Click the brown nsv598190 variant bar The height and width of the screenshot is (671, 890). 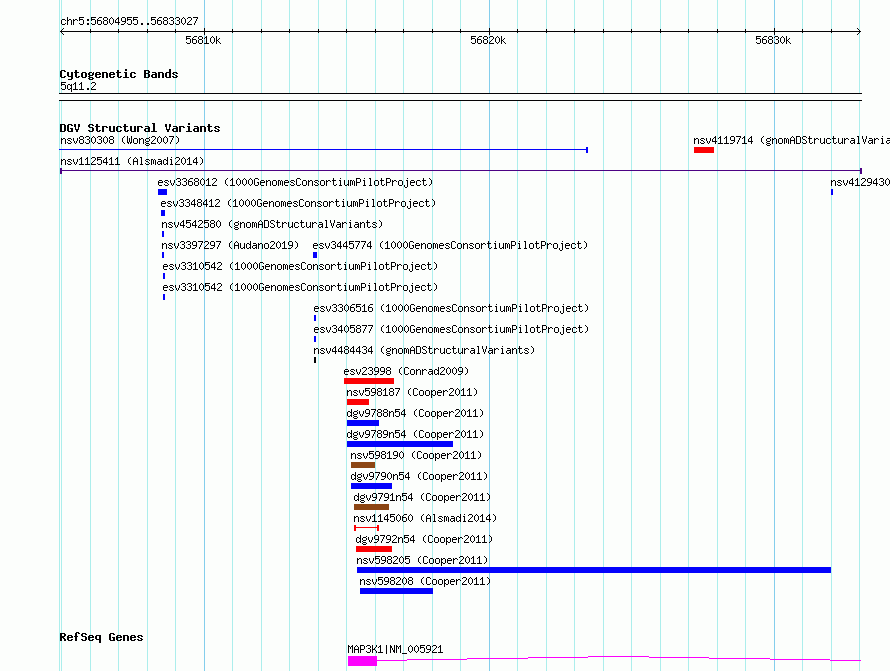363,465
